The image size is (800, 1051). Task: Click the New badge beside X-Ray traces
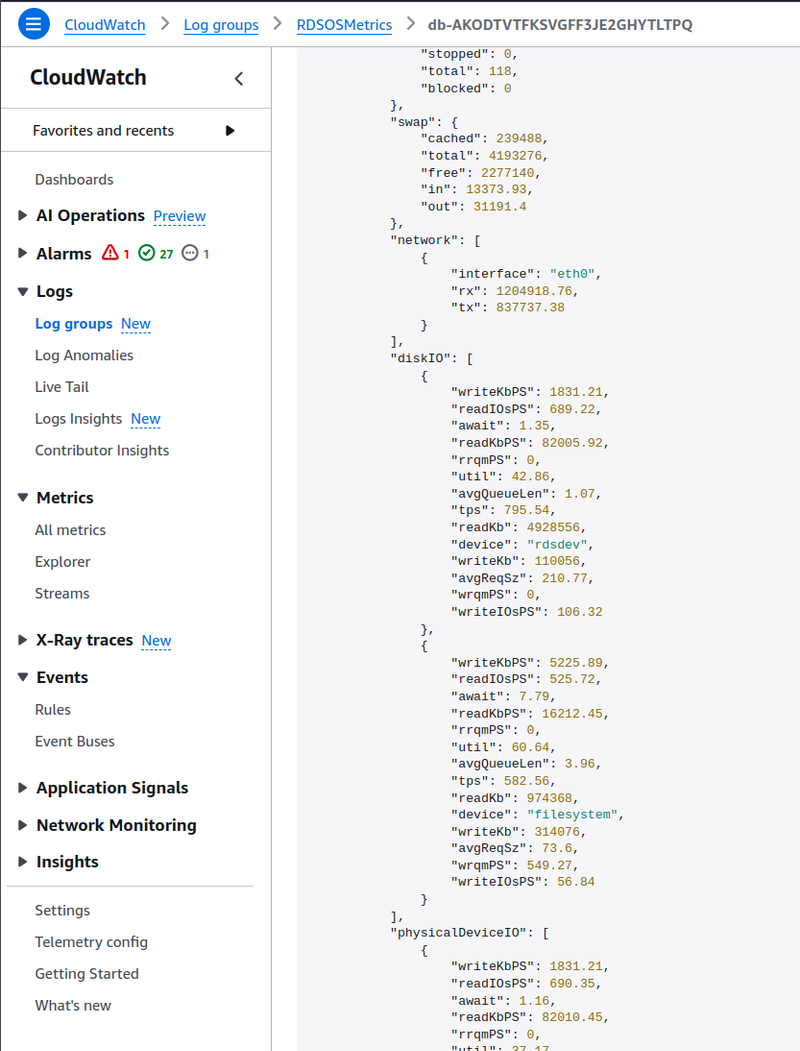[157, 641]
